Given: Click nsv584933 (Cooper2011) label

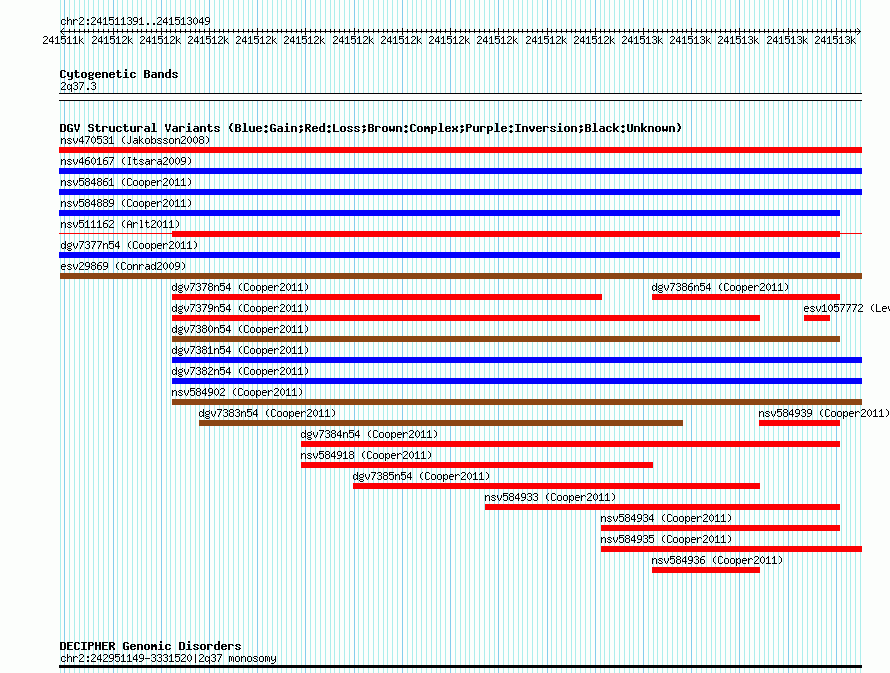Looking at the screenshot, I should click(550, 497).
